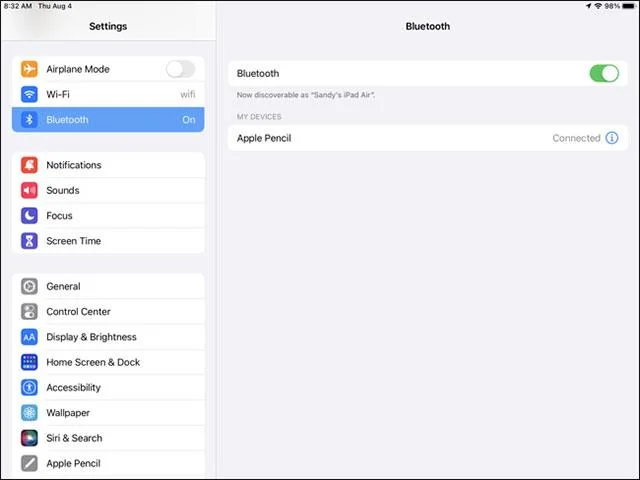Tap the Apple Pencil sidebar icon
The width and height of the screenshot is (640, 480).
coord(29,463)
